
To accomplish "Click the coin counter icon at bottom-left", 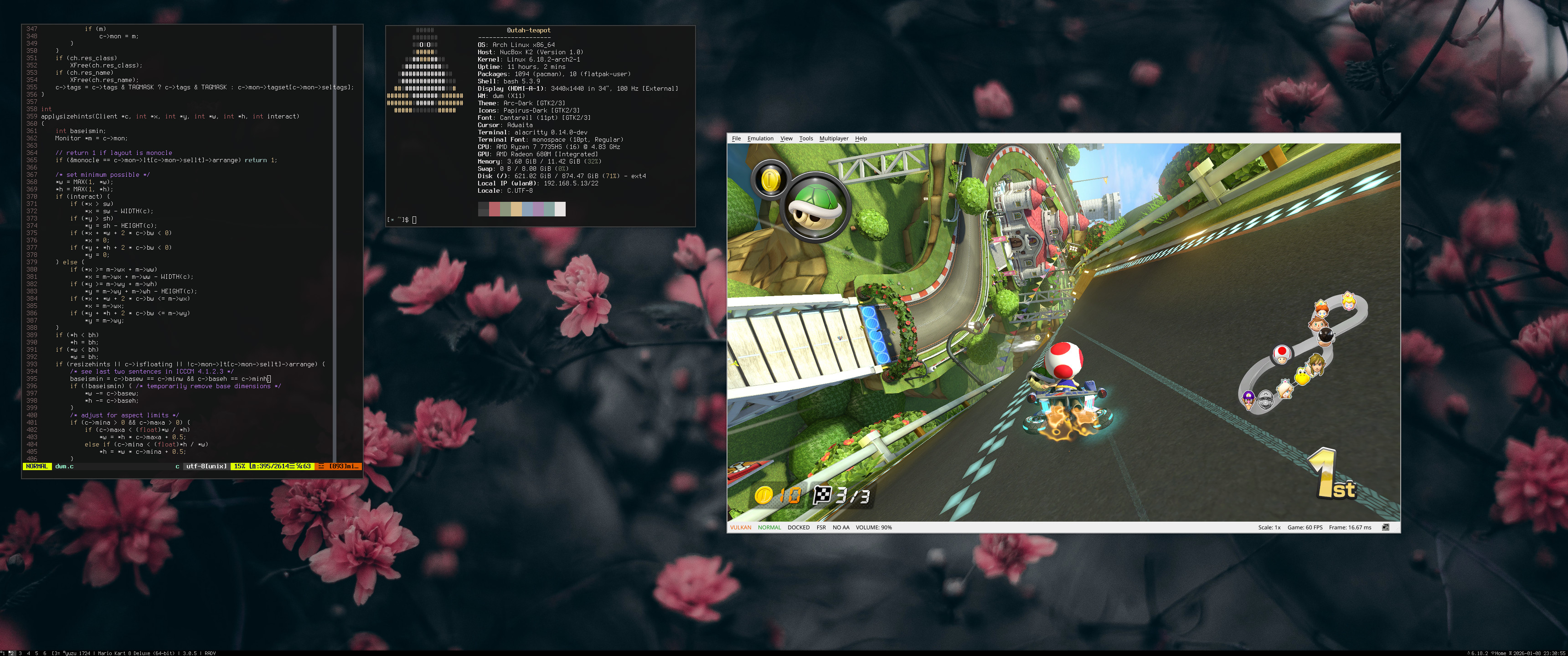I will [763, 495].
